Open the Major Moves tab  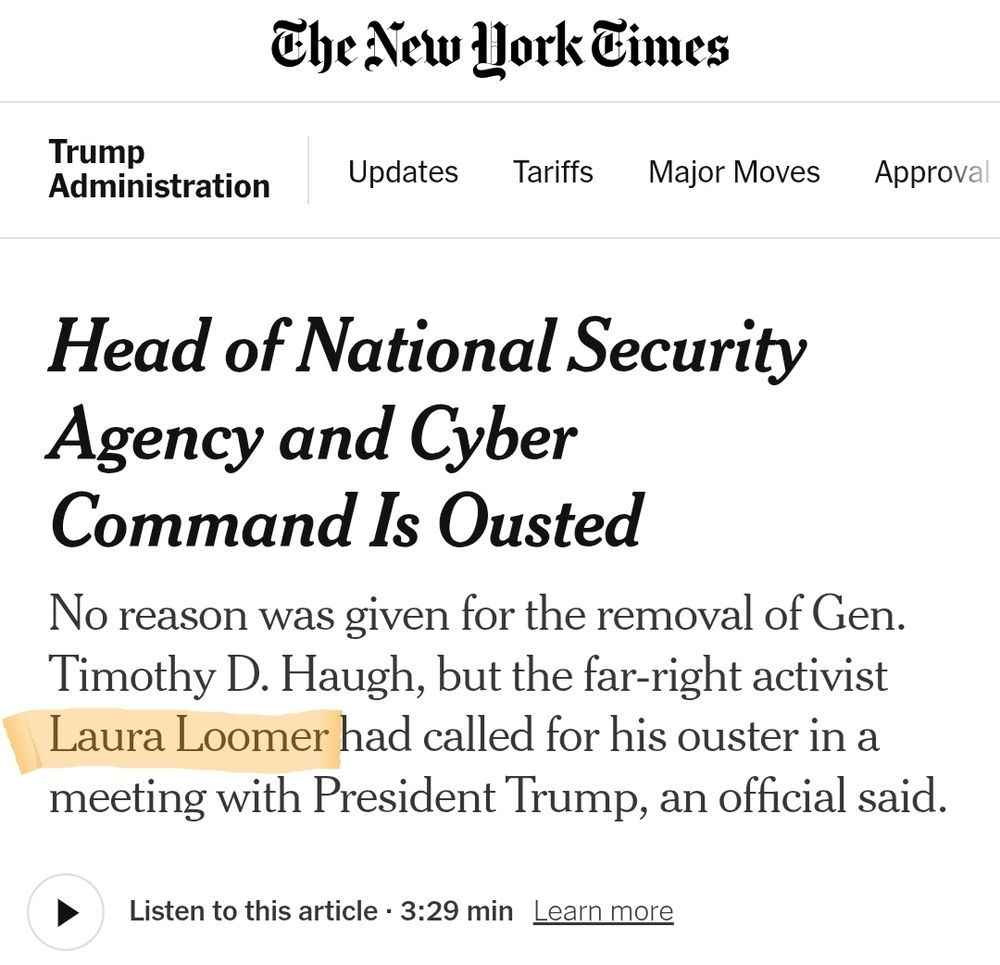pyautogui.click(x=734, y=172)
